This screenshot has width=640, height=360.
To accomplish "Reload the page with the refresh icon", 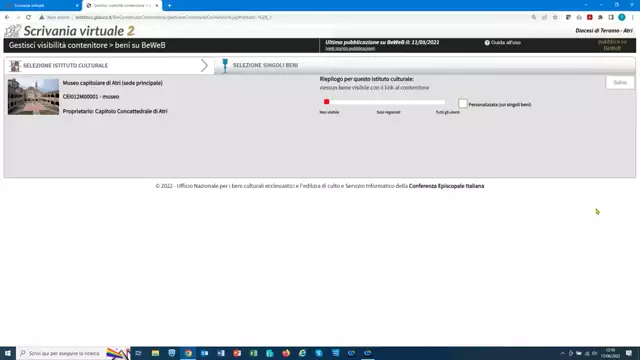I will [x=28, y=17].
